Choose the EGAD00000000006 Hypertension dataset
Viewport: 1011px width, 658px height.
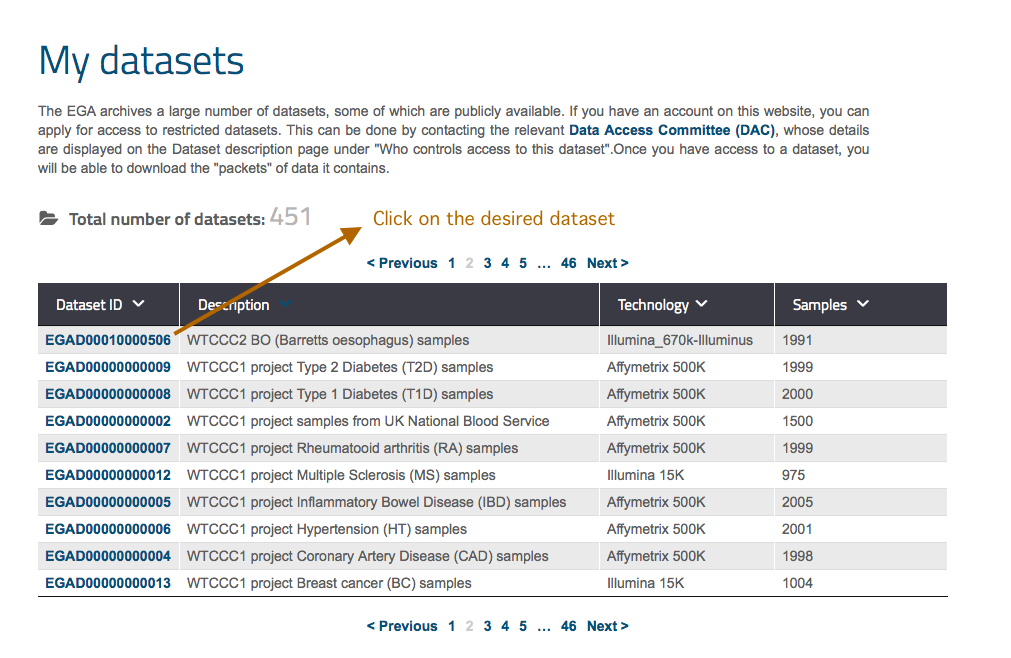click(x=108, y=529)
